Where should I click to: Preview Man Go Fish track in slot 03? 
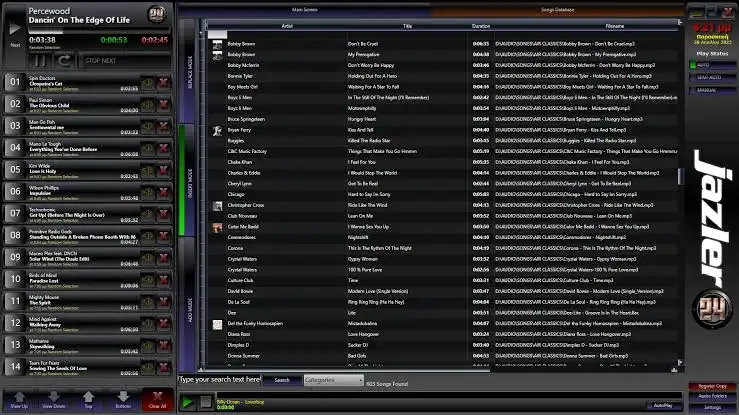148,126
